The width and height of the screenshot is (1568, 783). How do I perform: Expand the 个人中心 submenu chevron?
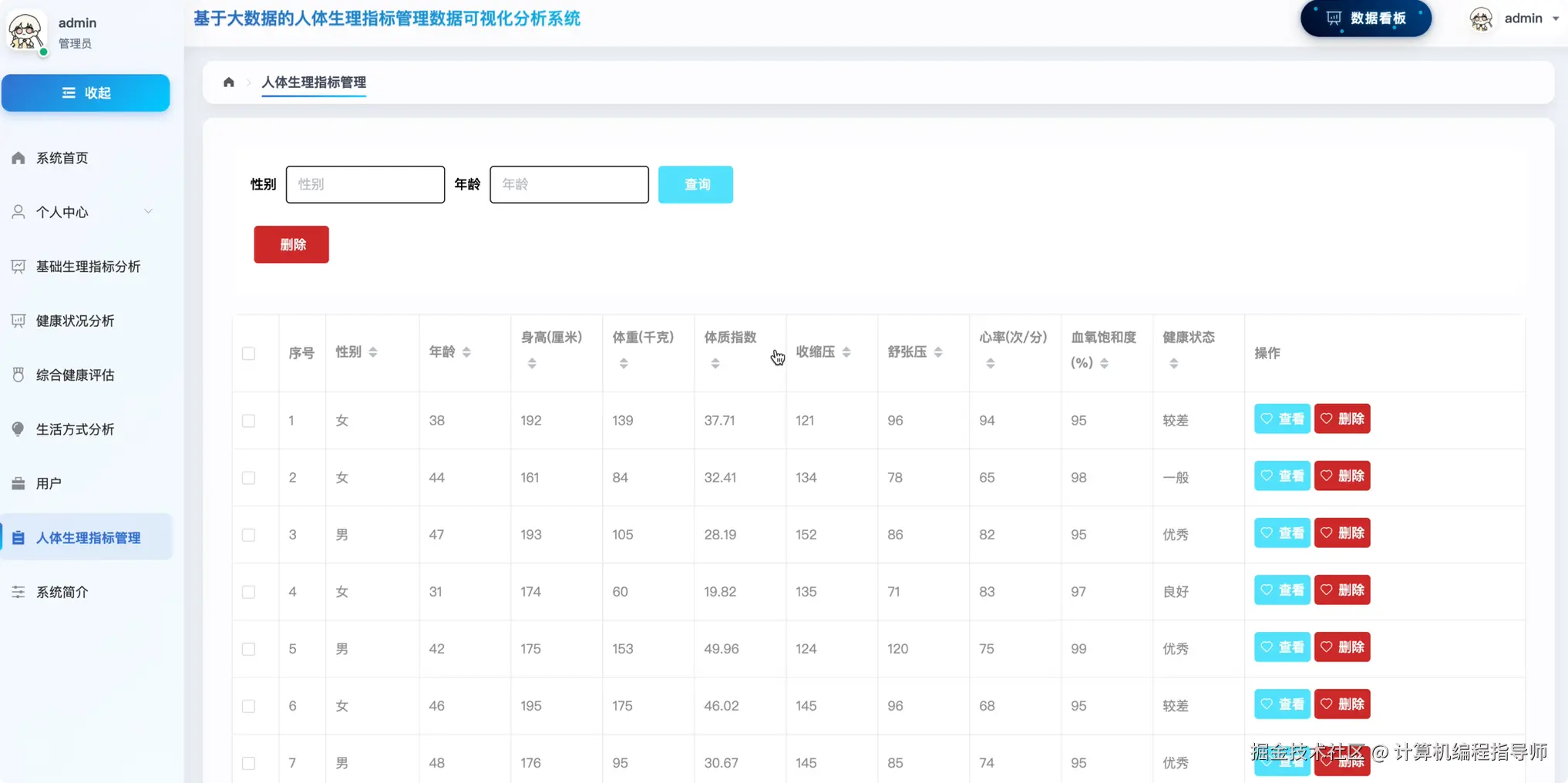148,211
